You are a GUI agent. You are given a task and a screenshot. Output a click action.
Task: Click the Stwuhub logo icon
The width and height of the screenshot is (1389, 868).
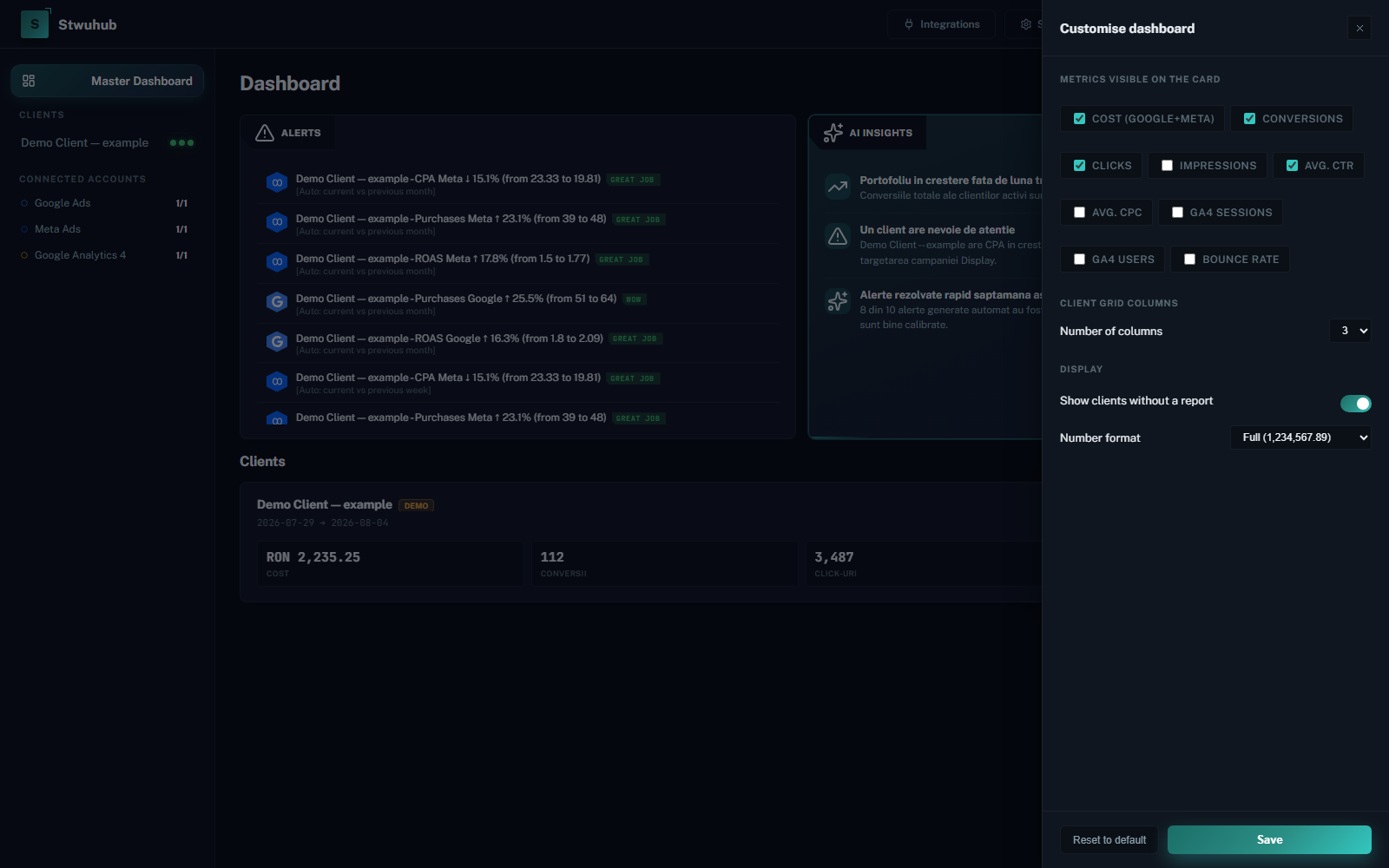(35, 24)
